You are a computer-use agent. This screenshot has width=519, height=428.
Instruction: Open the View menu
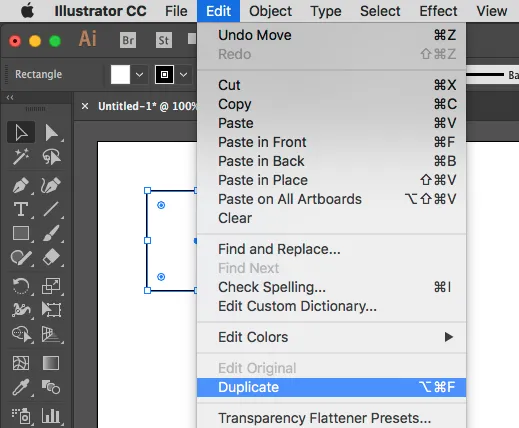[492, 11]
